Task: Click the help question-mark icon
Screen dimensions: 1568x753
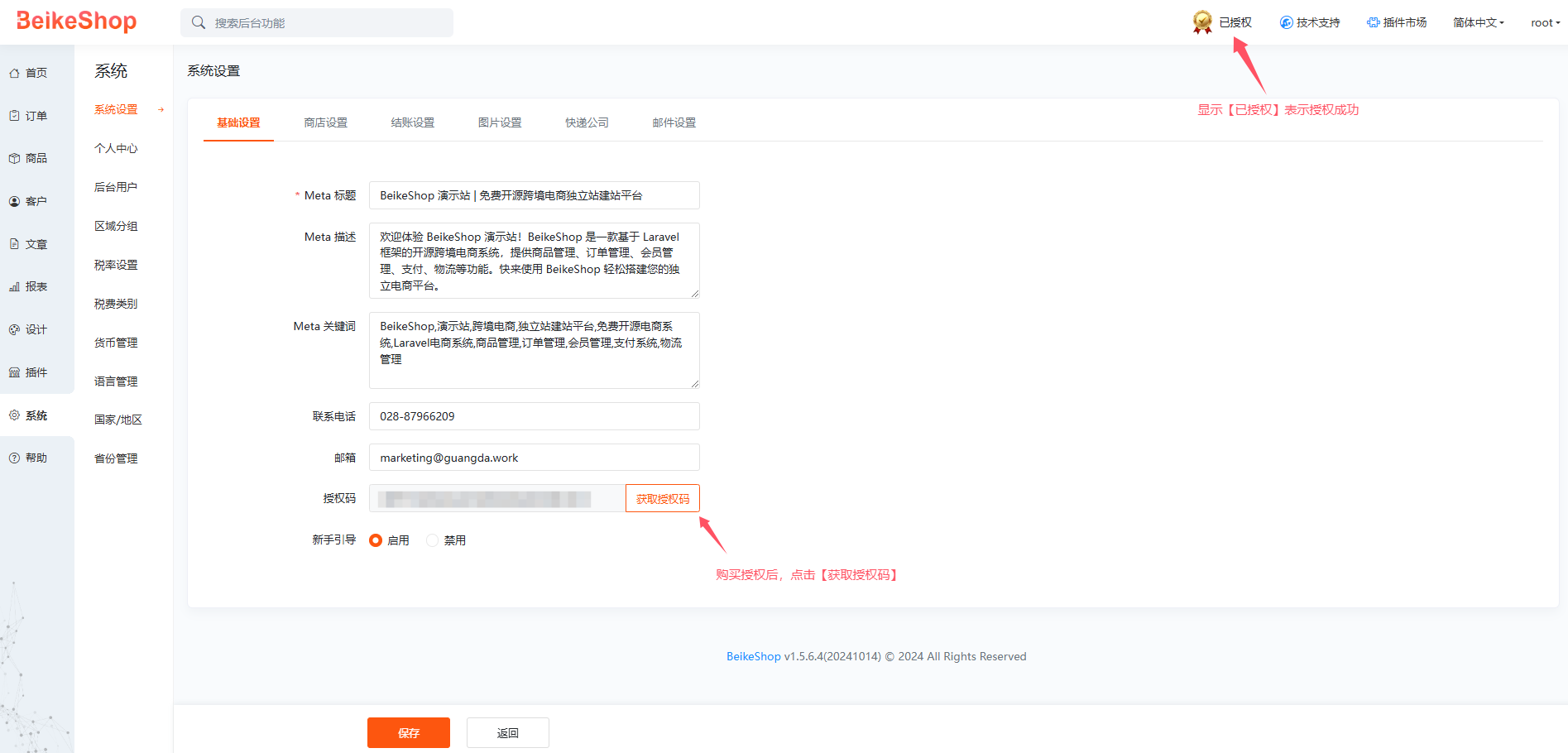Action: point(14,458)
